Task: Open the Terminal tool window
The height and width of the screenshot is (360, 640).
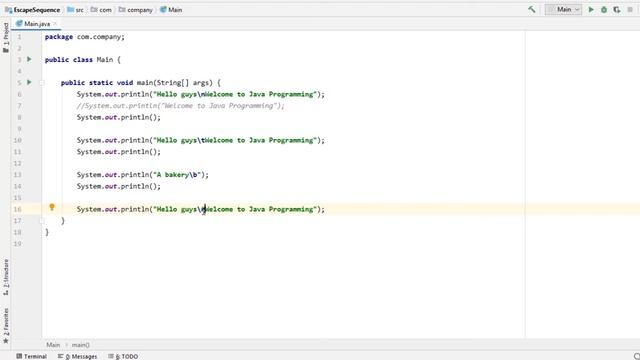Action: pos(31,356)
